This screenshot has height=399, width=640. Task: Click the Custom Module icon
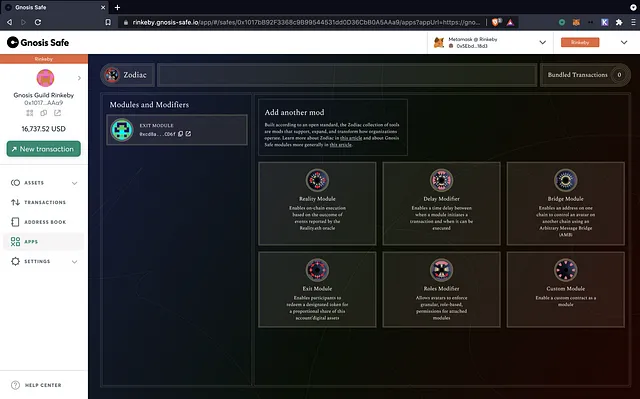tap(565, 270)
